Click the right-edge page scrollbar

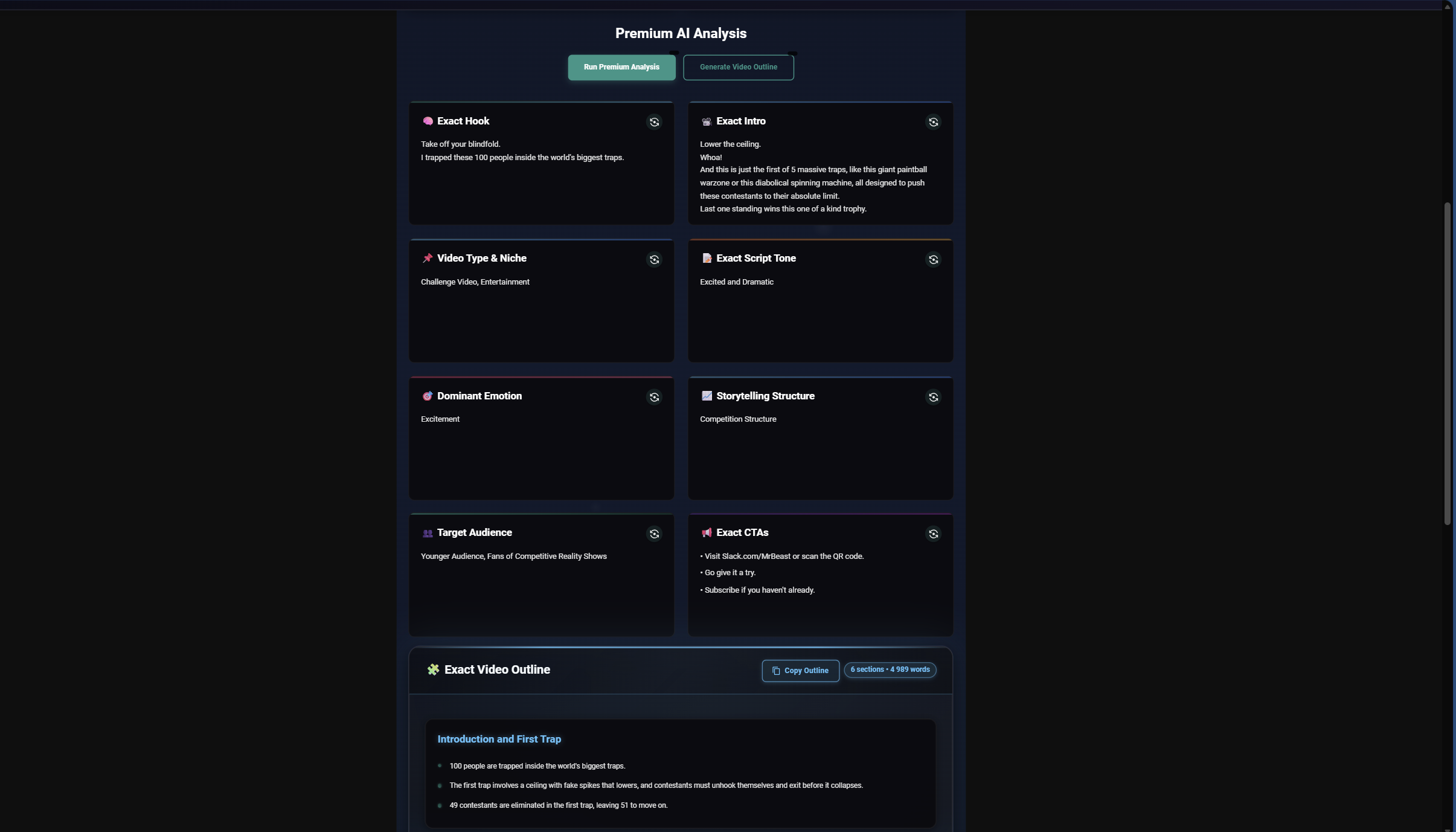coord(1448,363)
